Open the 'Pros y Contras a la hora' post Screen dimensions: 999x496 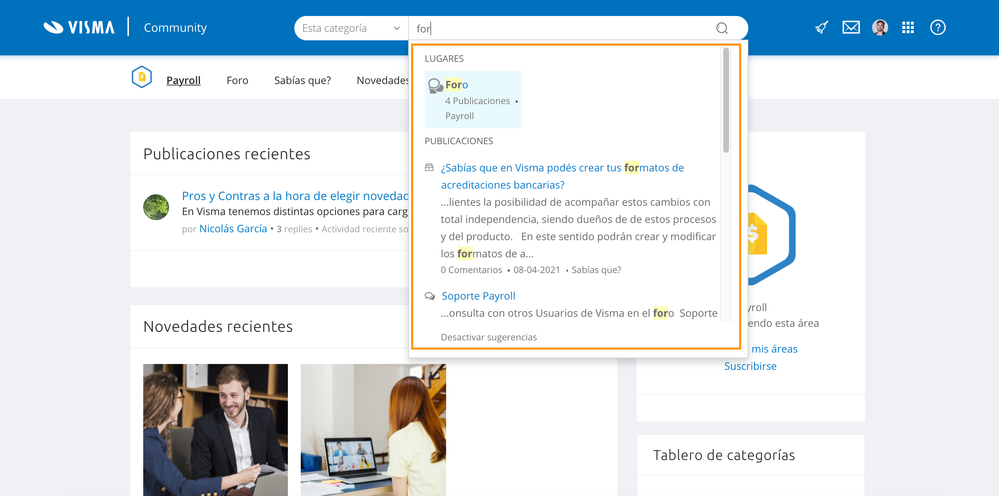(x=295, y=195)
